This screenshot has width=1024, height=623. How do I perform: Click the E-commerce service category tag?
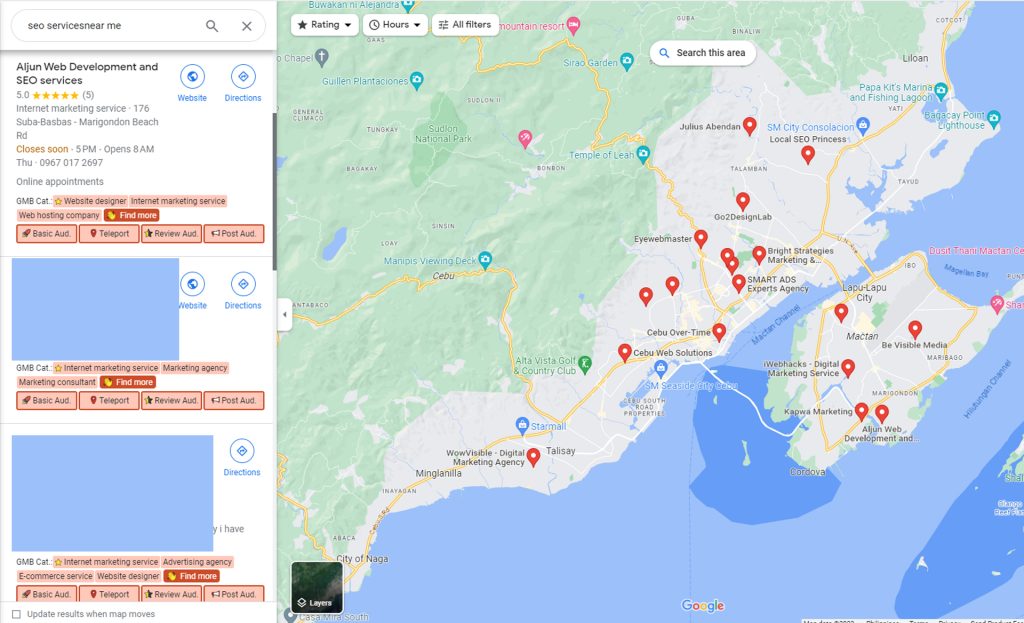click(x=56, y=576)
